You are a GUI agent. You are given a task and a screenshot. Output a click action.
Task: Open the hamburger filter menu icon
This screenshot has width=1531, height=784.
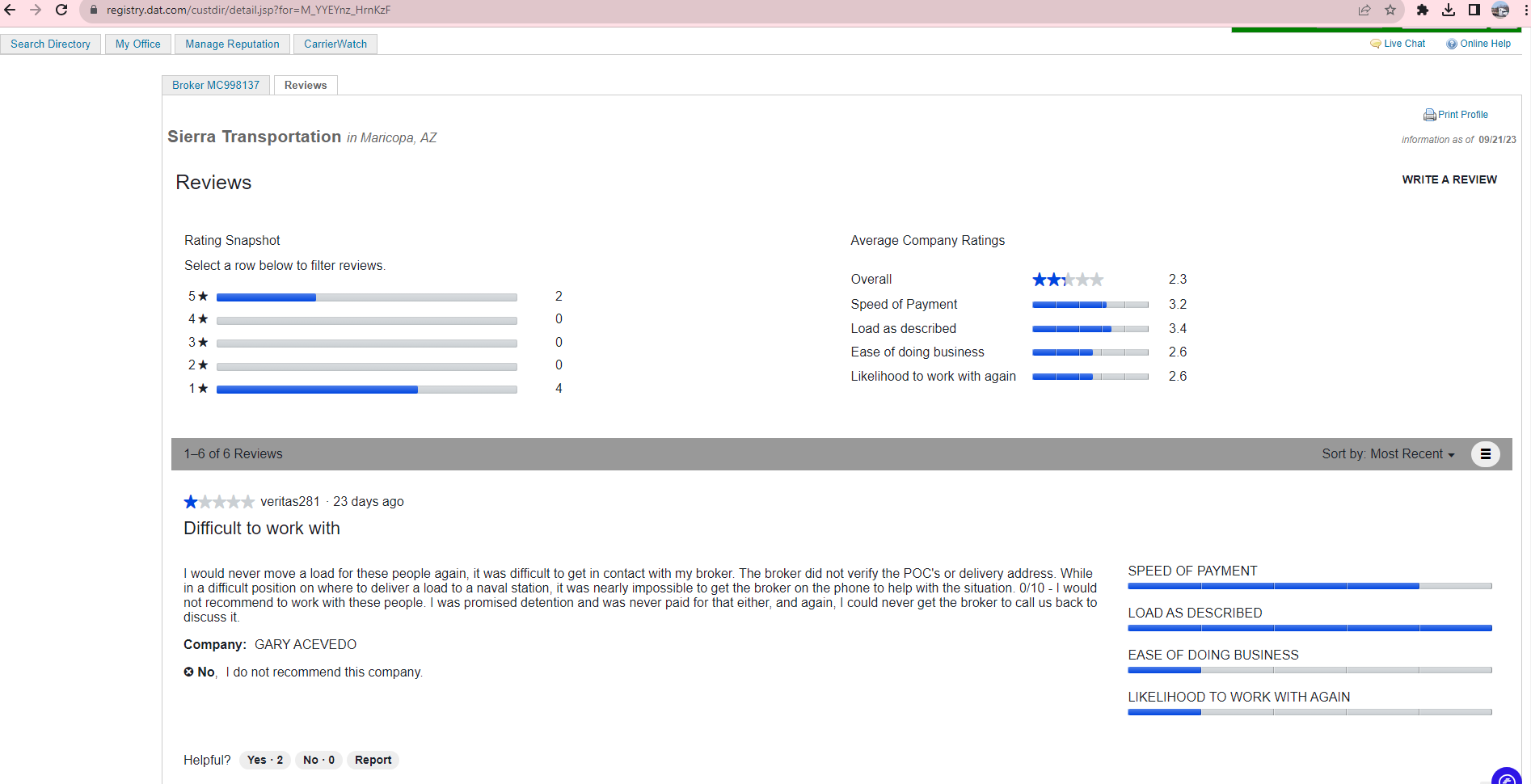tap(1485, 454)
